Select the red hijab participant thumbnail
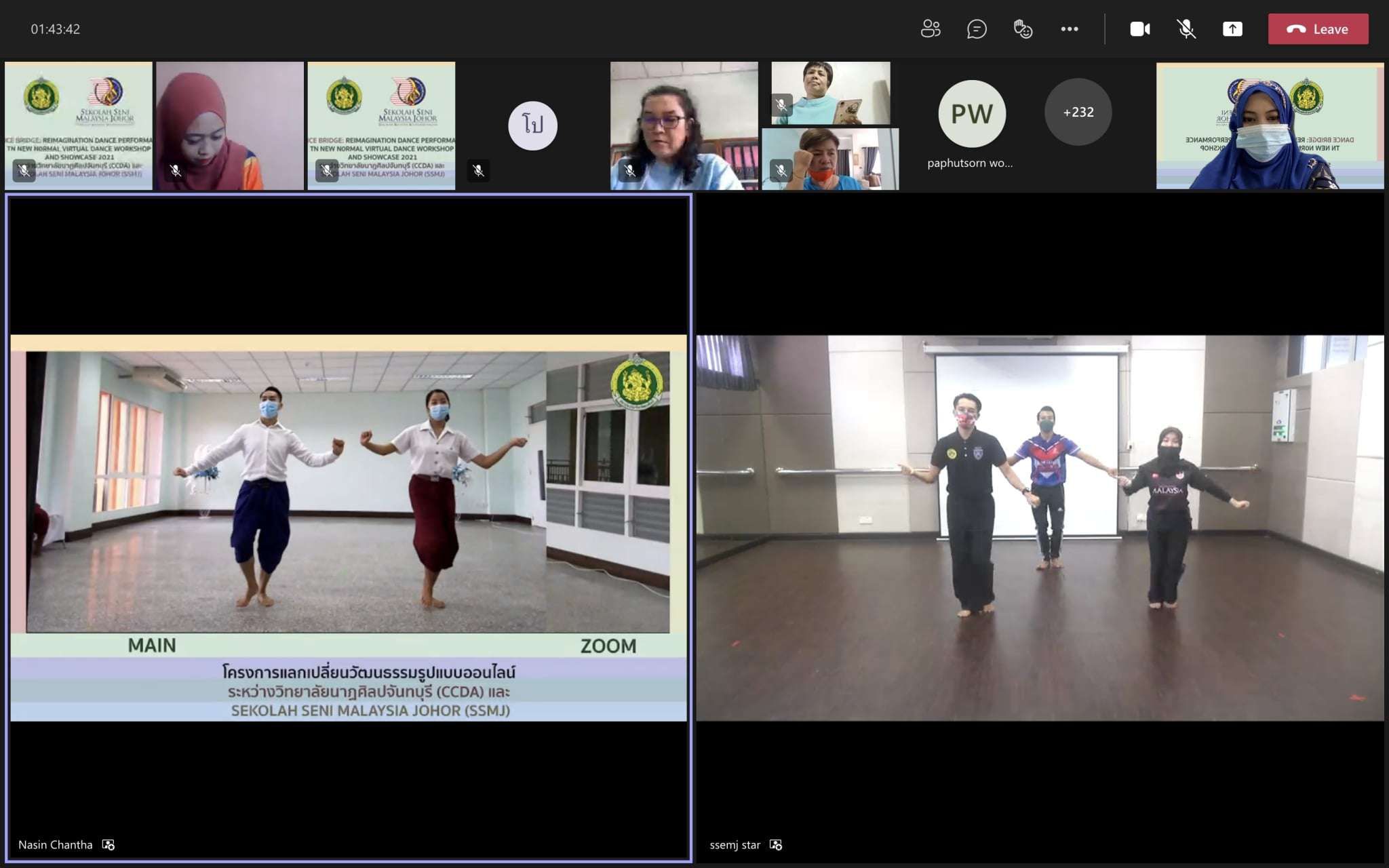 (x=229, y=125)
